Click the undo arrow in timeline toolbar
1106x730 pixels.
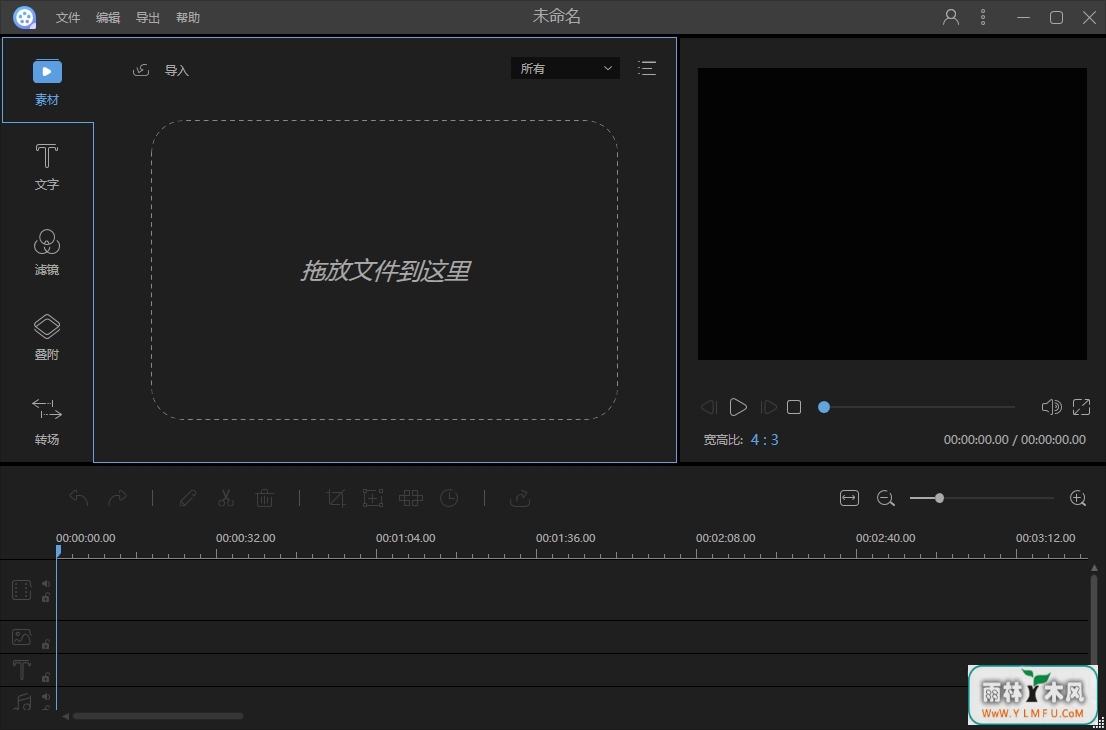(79, 498)
